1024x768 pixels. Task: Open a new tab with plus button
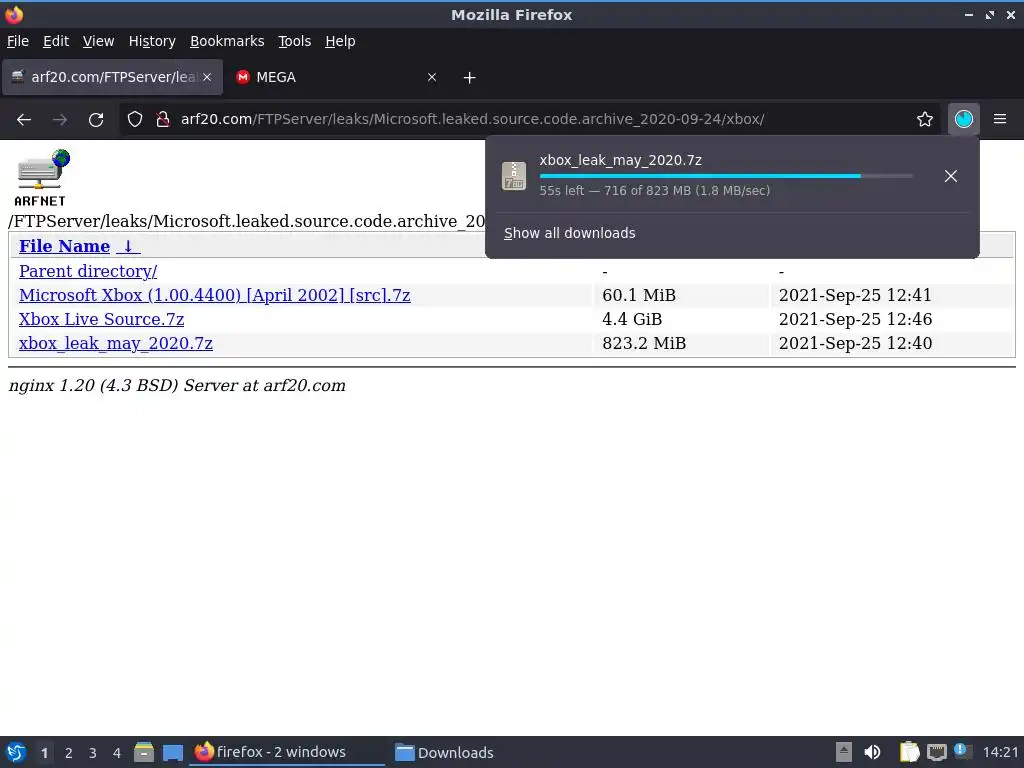[x=470, y=78]
